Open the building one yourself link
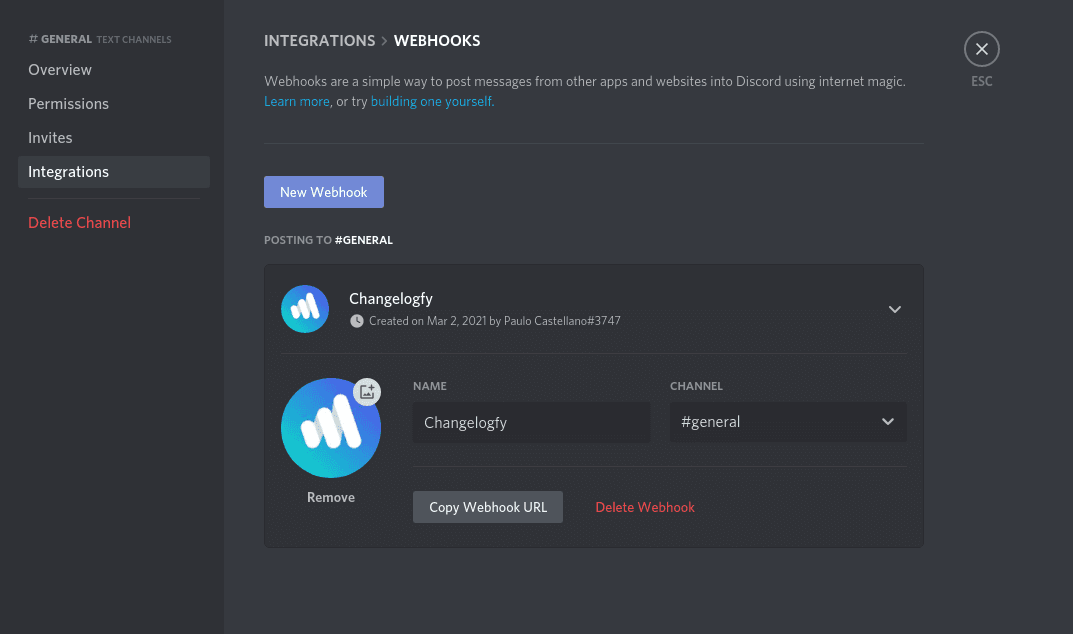 (x=432, y=101)
